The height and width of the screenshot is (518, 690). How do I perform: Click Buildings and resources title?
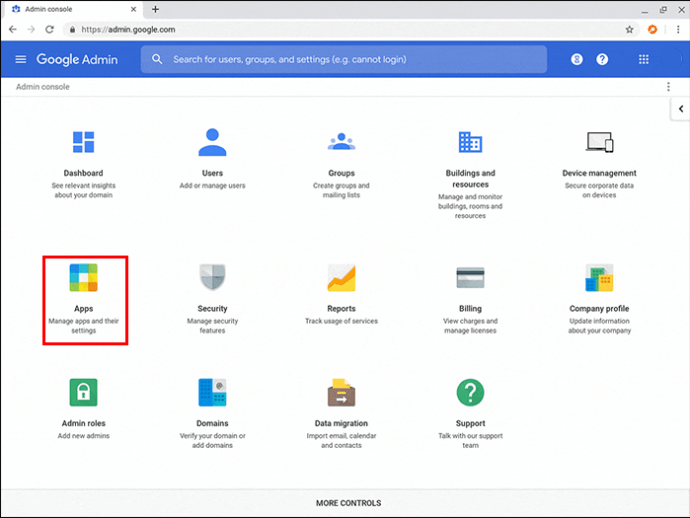470,179
